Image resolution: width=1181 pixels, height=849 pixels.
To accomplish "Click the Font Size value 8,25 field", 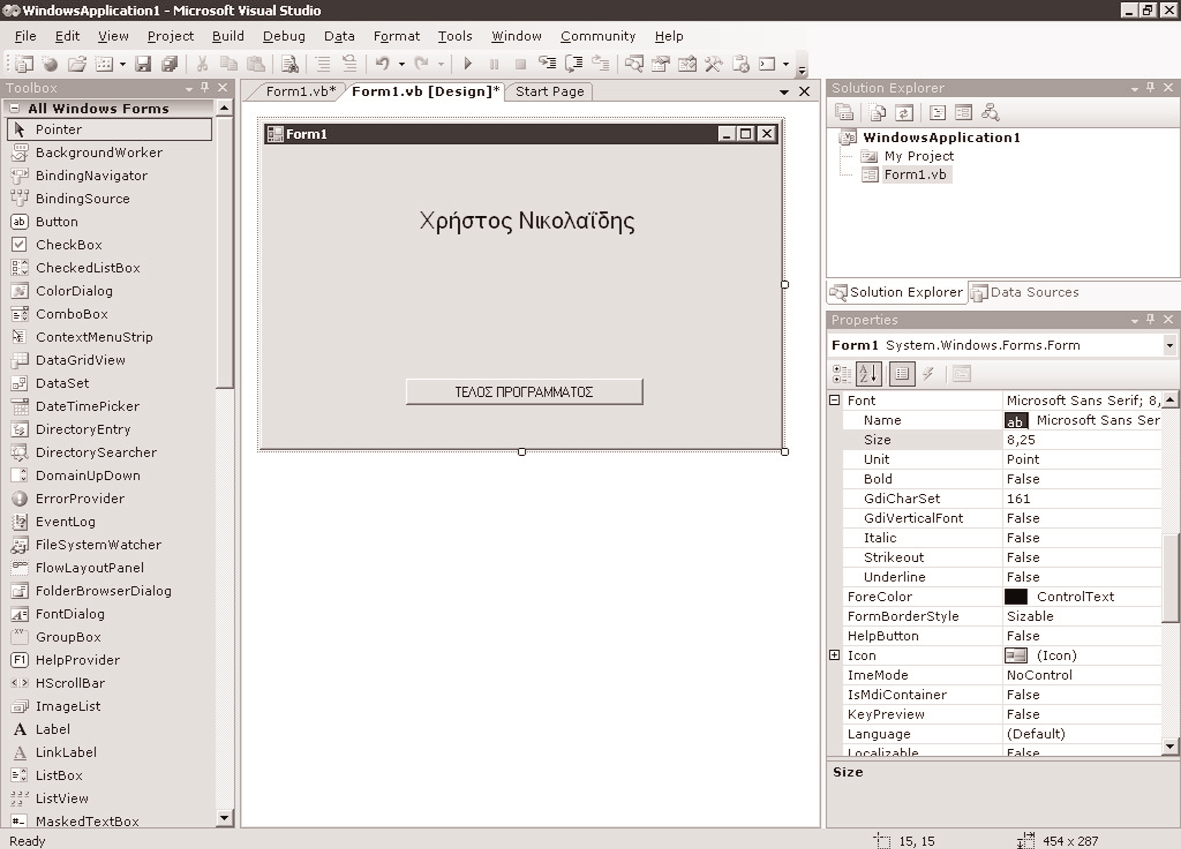I will pyautogui.click(x=1082, y=440).
